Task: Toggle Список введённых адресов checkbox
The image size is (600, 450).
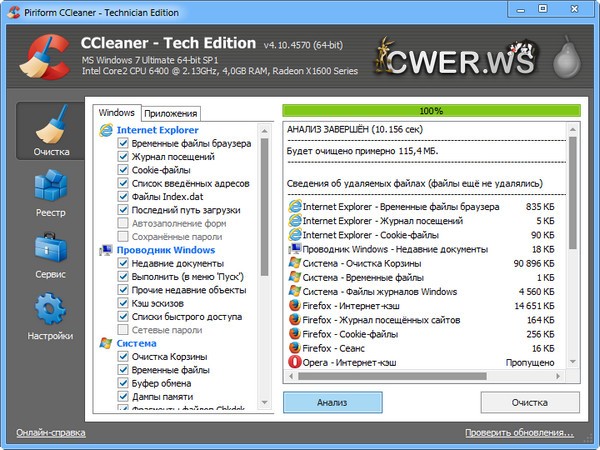Action: (x=123, y=183)
